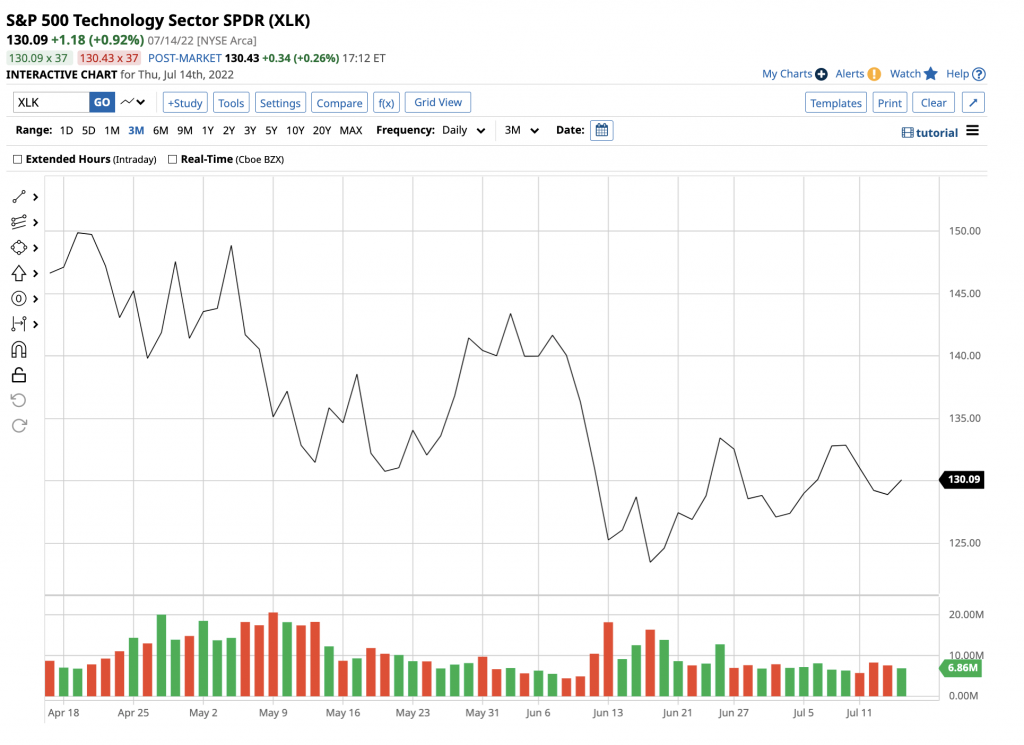Expand the measure tool submenu

point(36,324)
